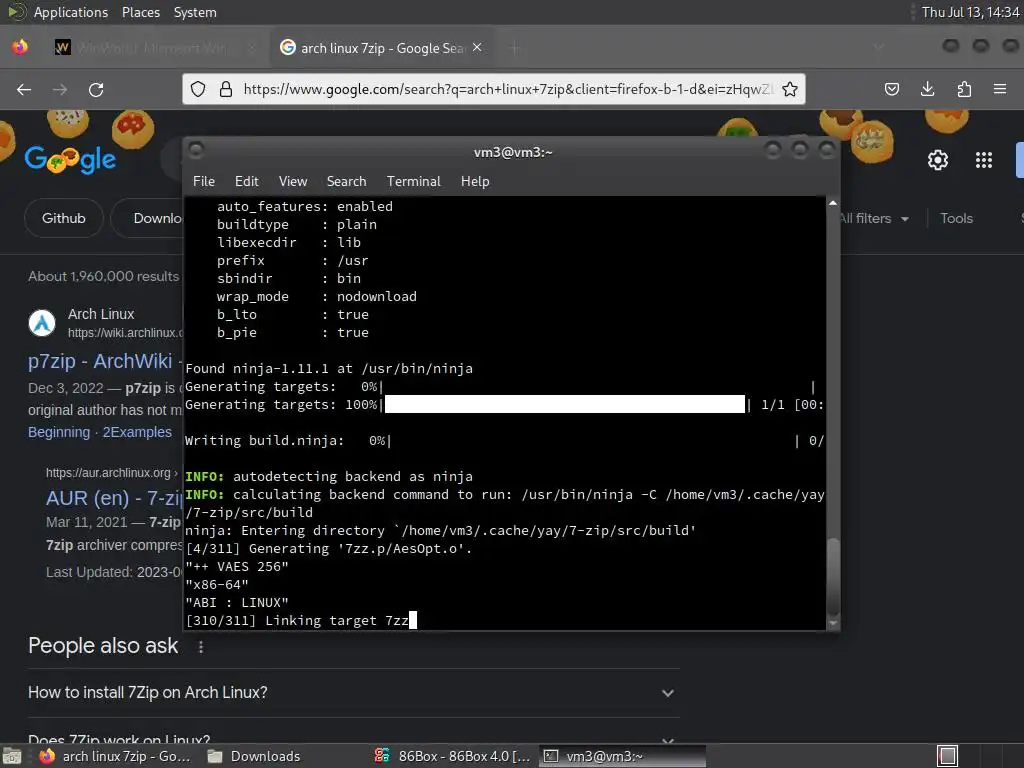The height and width of the screenshot is (768, 1024).
Task: Open Firefox downloads arrow icon
Action: pyautogui.click(x=927, y=89)
